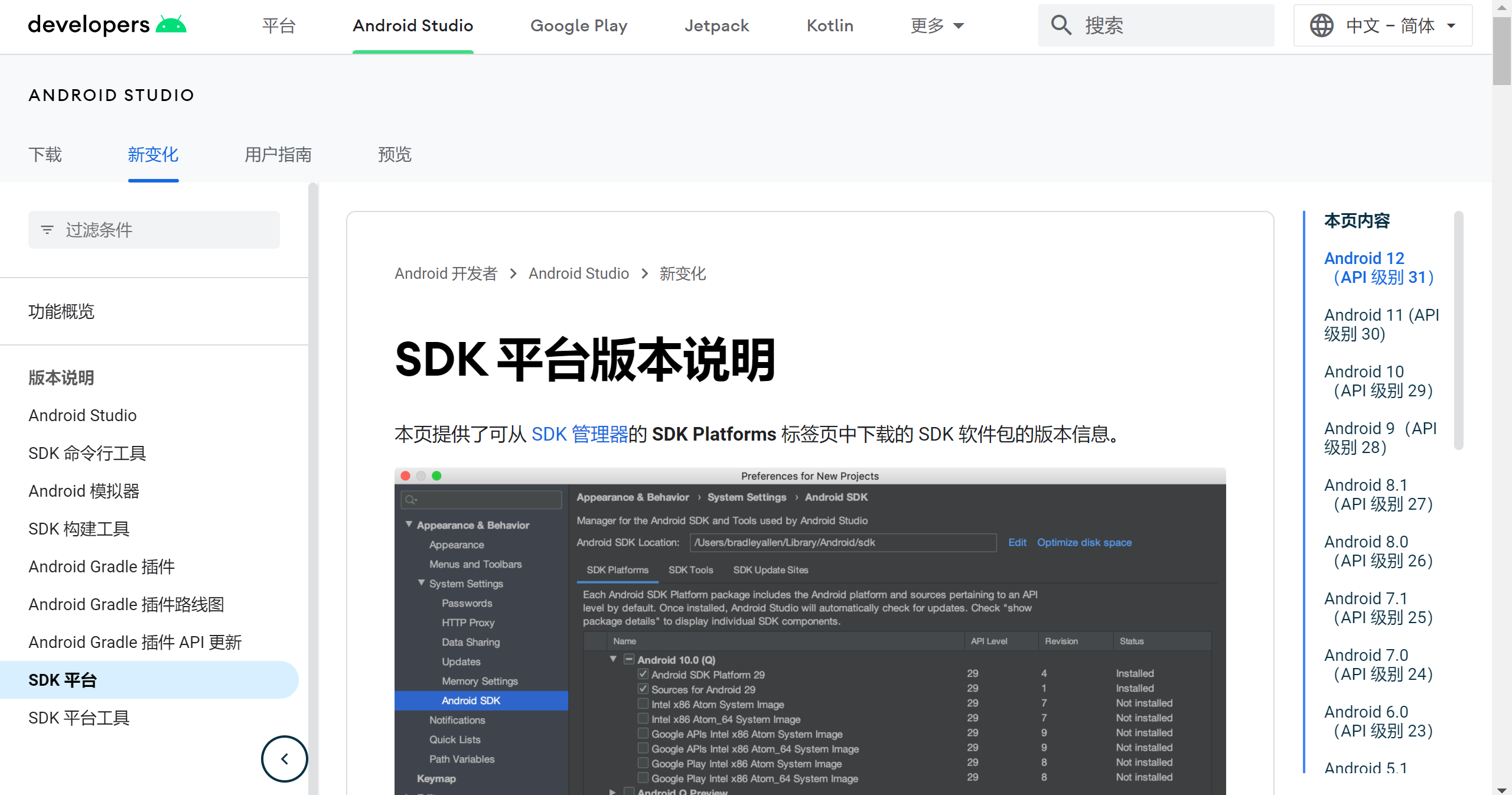
Task: Click the table of contents scrollbar
Action: click(1458, 331)
